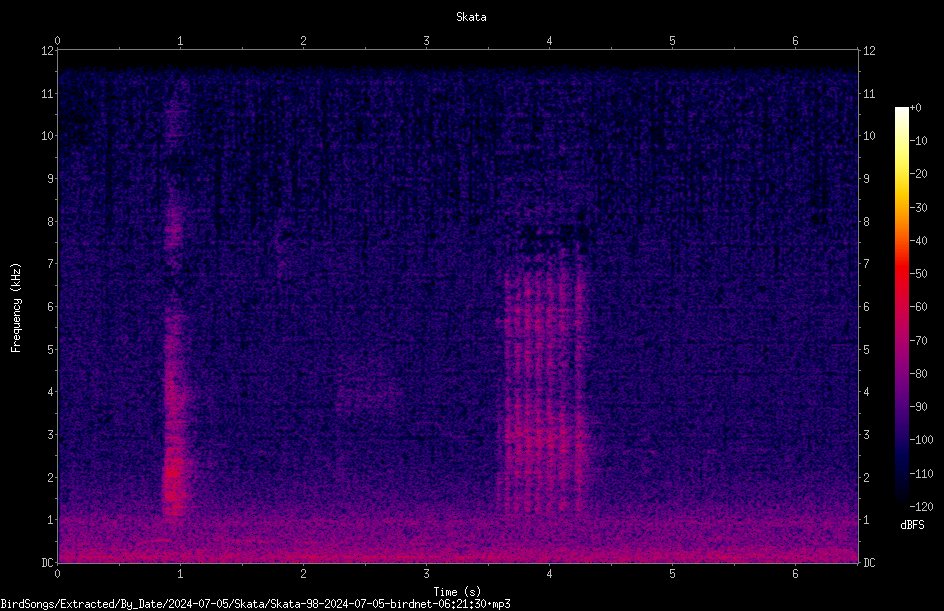Viewport: 944px width, 611px height.
Task: Click the "-120" color scale label
Action: point(921,507)
